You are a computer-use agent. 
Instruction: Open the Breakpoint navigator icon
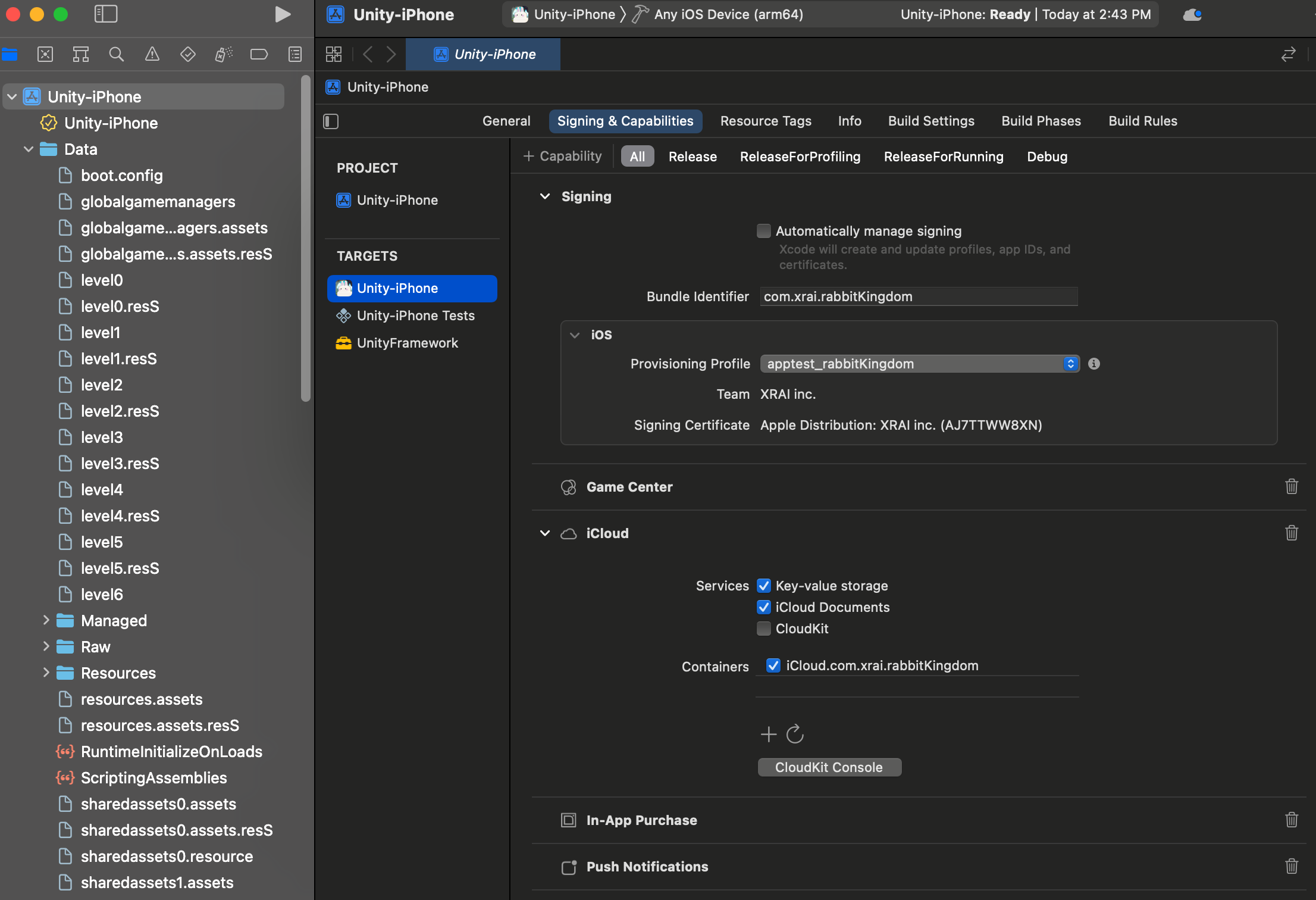(259, 55)
